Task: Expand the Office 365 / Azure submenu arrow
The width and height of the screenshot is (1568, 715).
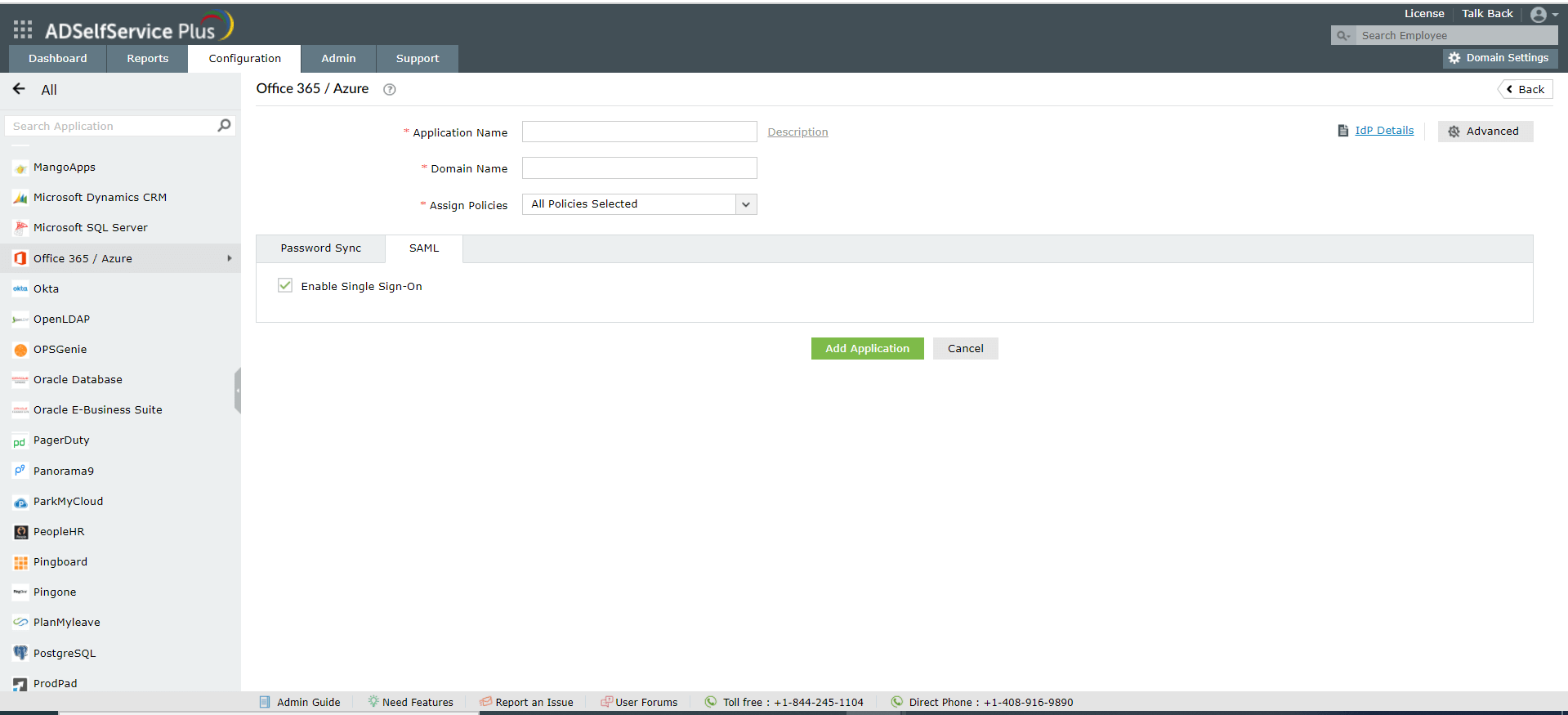Action: pos(230,258)
